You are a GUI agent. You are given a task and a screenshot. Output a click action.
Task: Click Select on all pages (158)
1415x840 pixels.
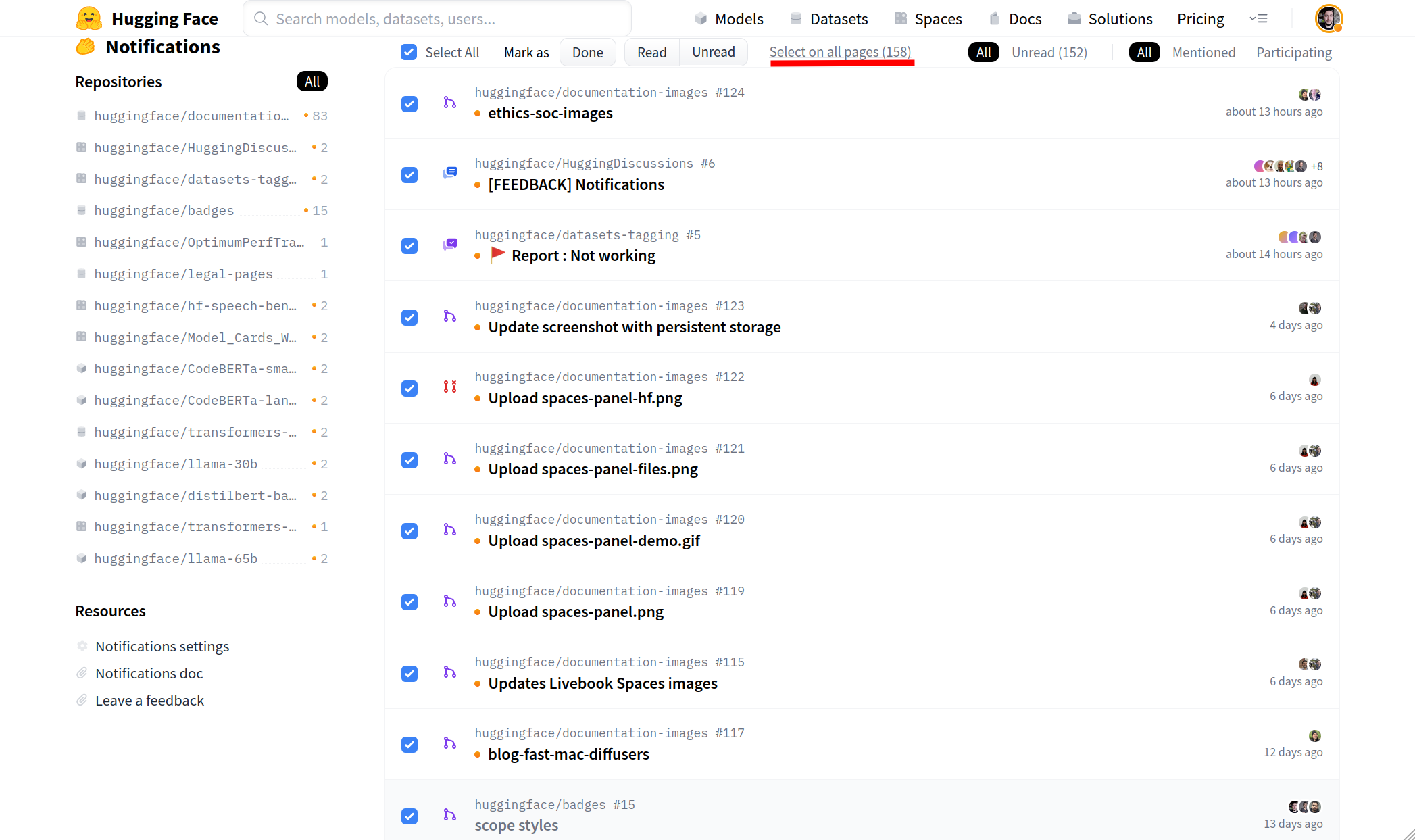pyautogui.click(x=840, y=52)
